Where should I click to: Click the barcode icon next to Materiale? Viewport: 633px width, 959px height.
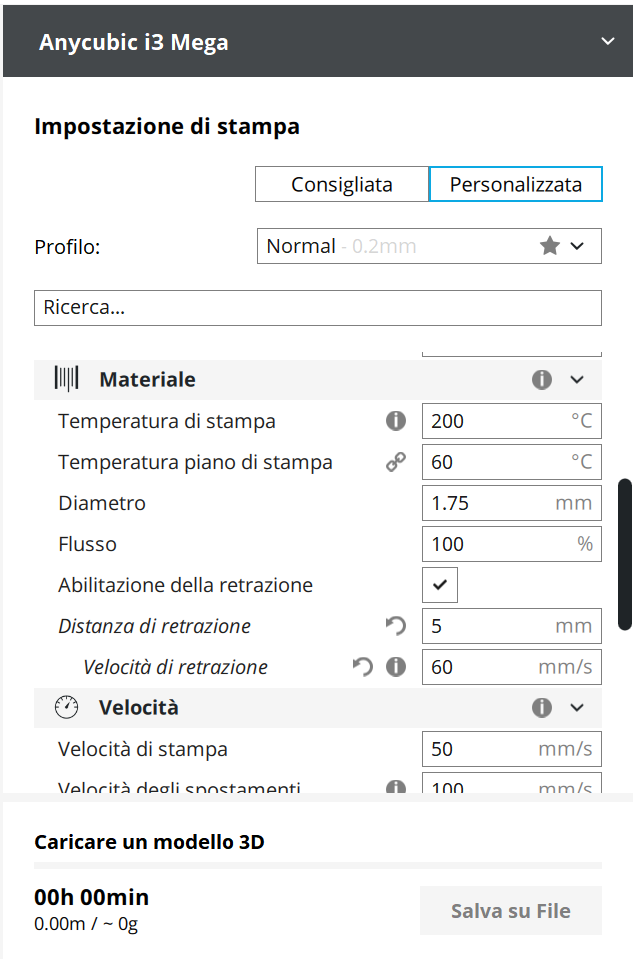tap(67, 380)
